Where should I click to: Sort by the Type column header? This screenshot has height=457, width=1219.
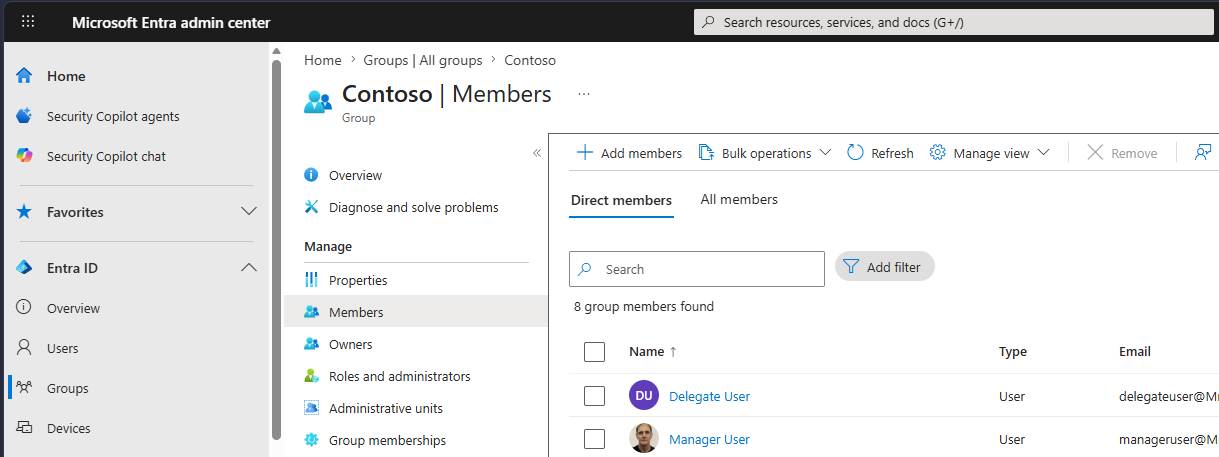(1013, 352)
